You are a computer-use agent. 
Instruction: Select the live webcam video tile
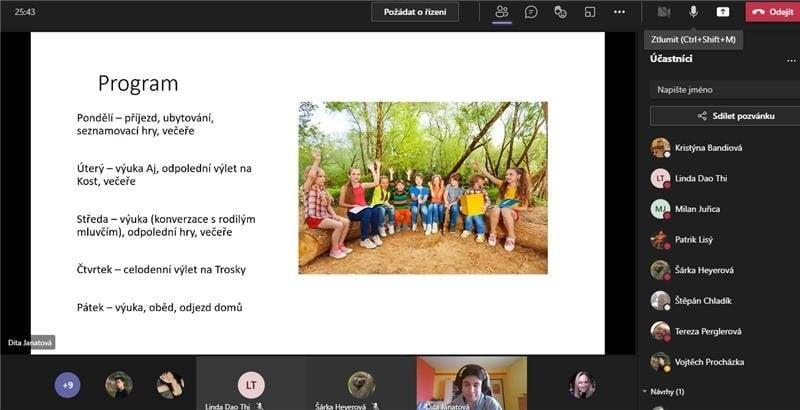(471, 383)
